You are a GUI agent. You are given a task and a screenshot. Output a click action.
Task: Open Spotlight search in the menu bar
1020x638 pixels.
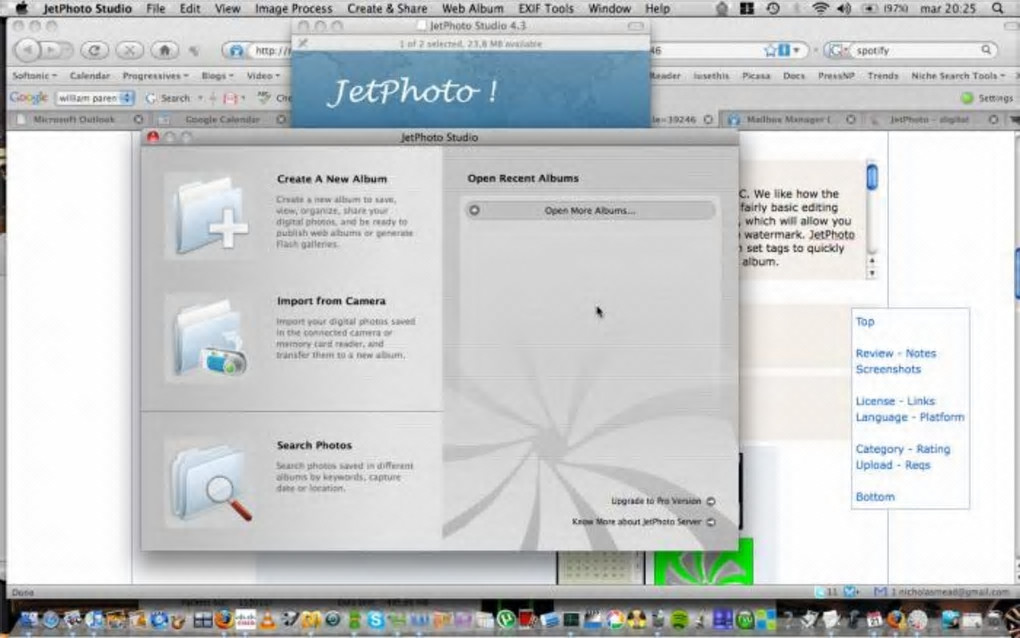point(998,8)
